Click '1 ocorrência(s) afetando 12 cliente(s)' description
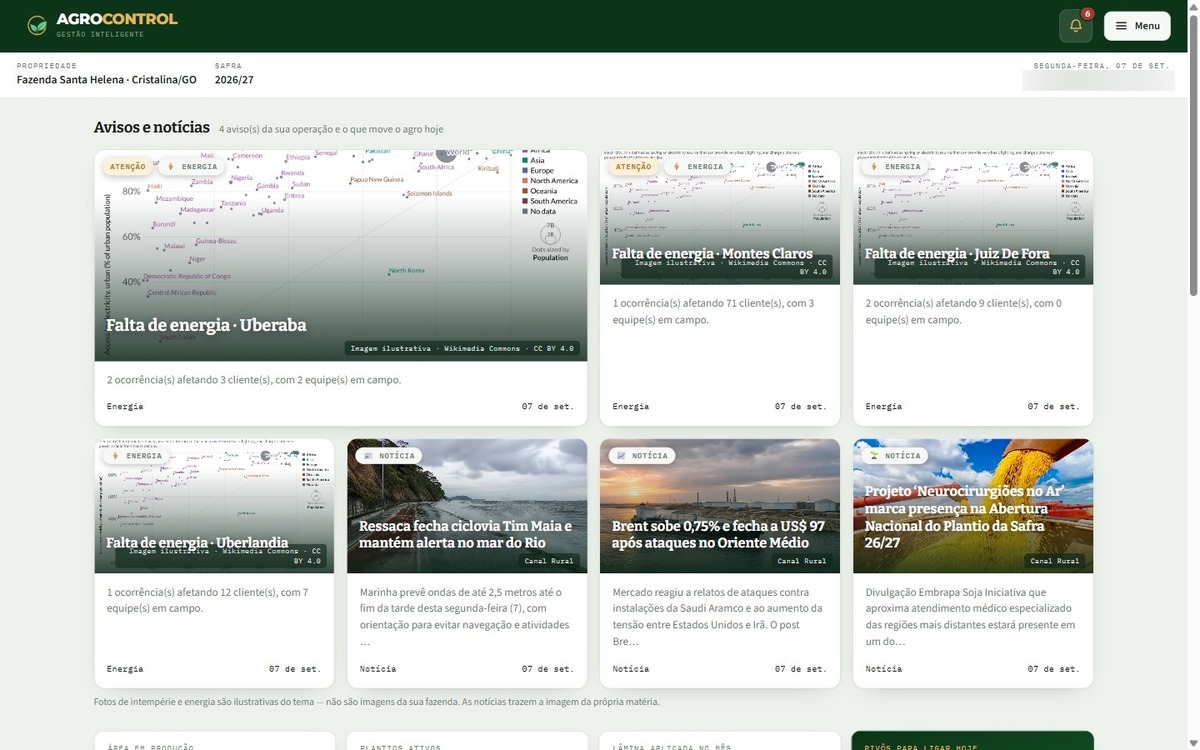Viewport: 1200px width, 750px height. click(x=207, y=600)
